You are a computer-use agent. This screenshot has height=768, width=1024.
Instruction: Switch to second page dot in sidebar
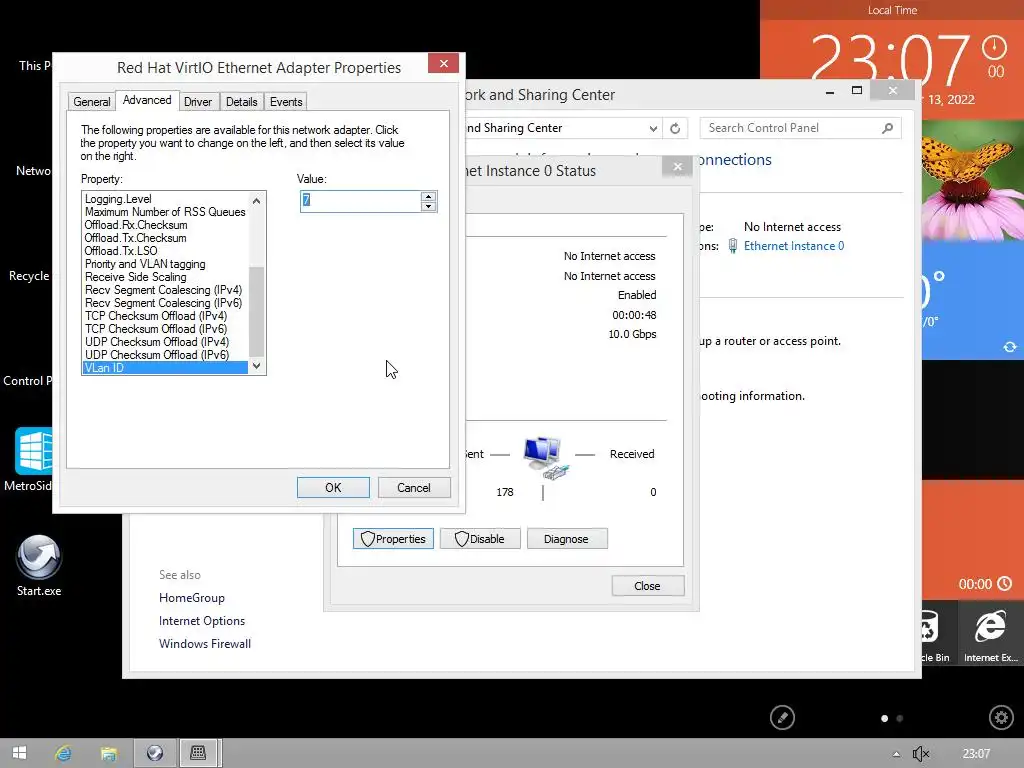point(900,718)
